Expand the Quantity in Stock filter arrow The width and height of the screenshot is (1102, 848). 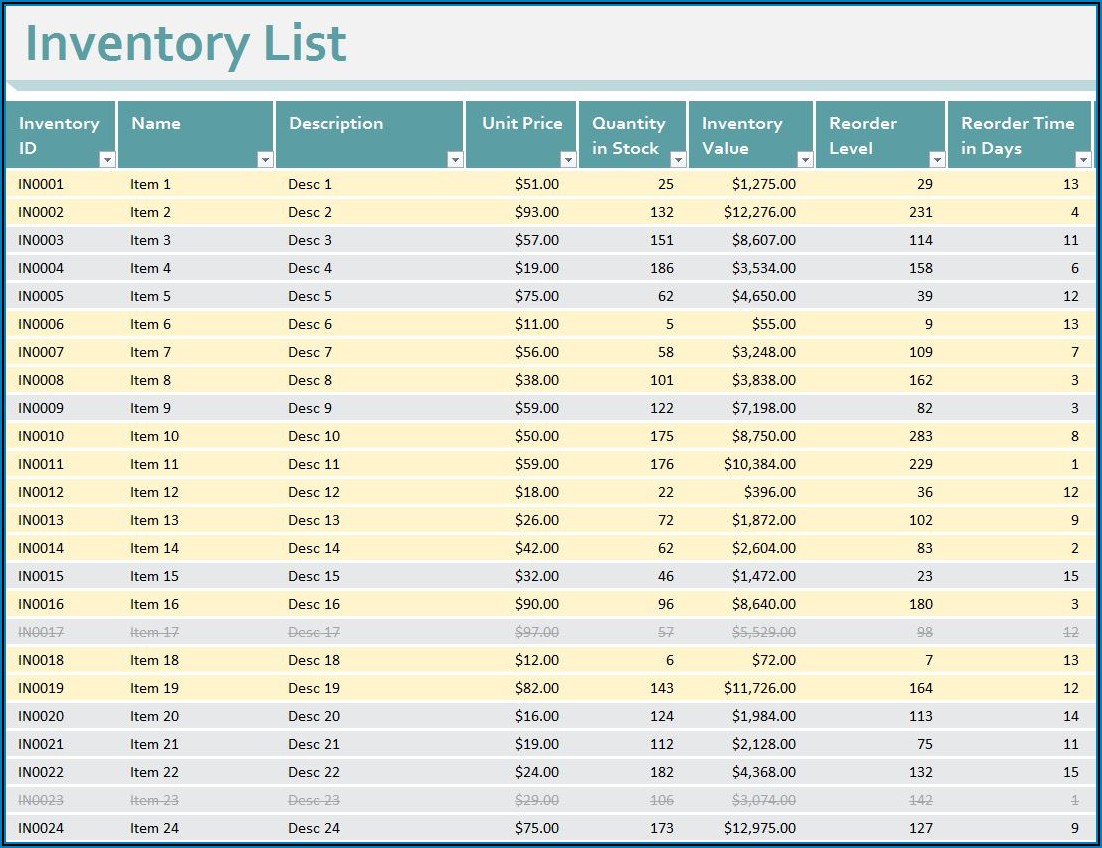coord(677,160)
